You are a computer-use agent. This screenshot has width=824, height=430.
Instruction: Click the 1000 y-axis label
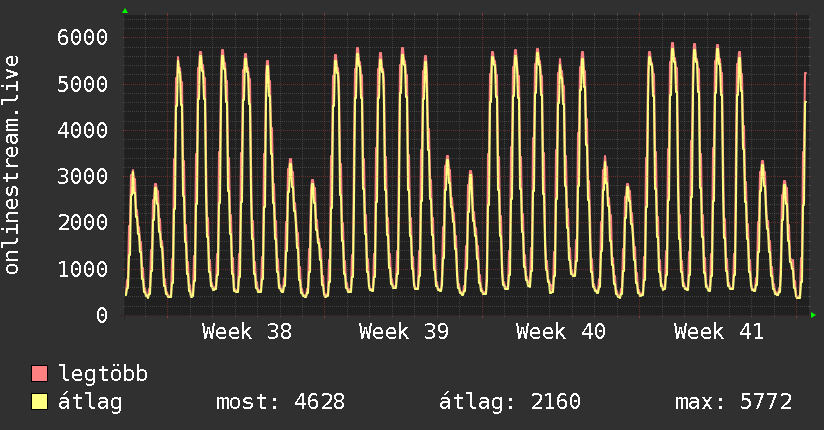point(83,269)
